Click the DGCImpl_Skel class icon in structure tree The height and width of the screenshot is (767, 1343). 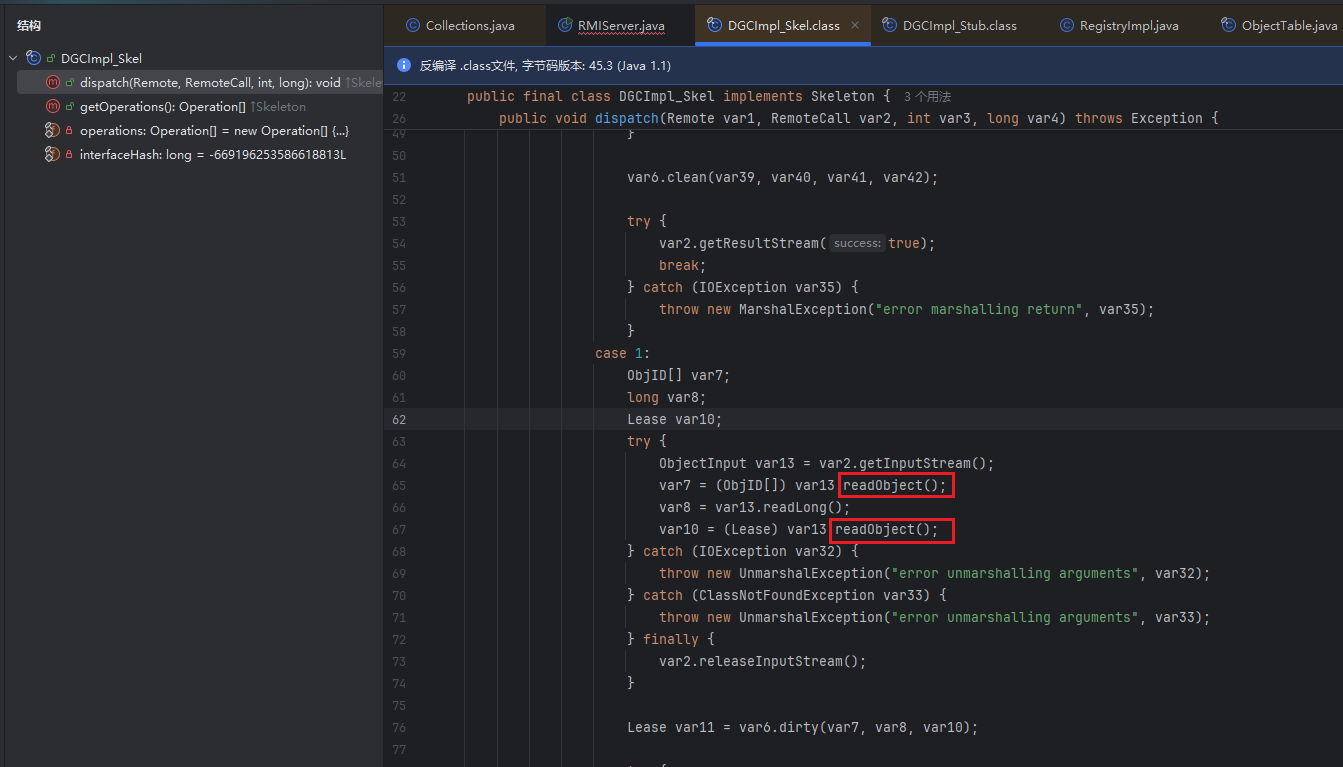pos(34,58)
